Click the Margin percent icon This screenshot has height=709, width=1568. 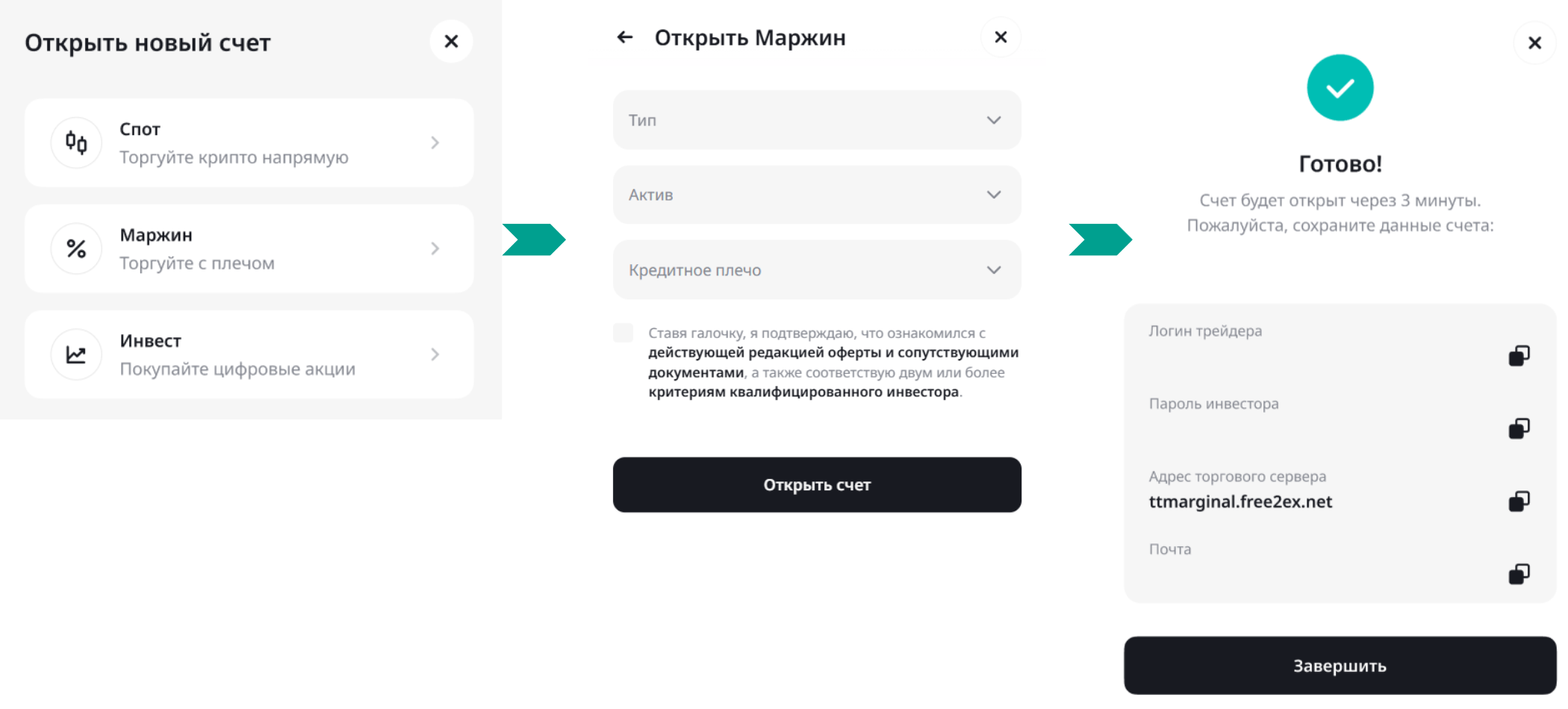click(x=76, y=249)
